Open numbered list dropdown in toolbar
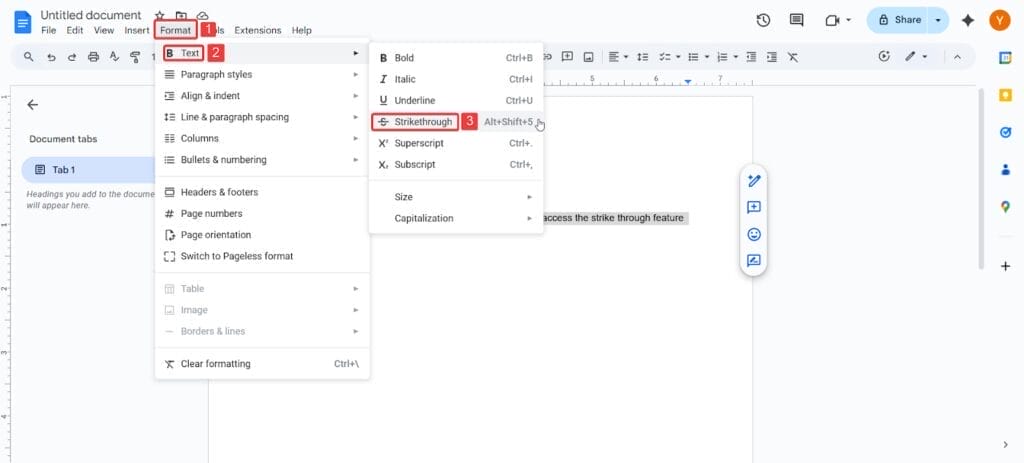The height and width of the screenshot is (463, 1024). pos(728,57)
